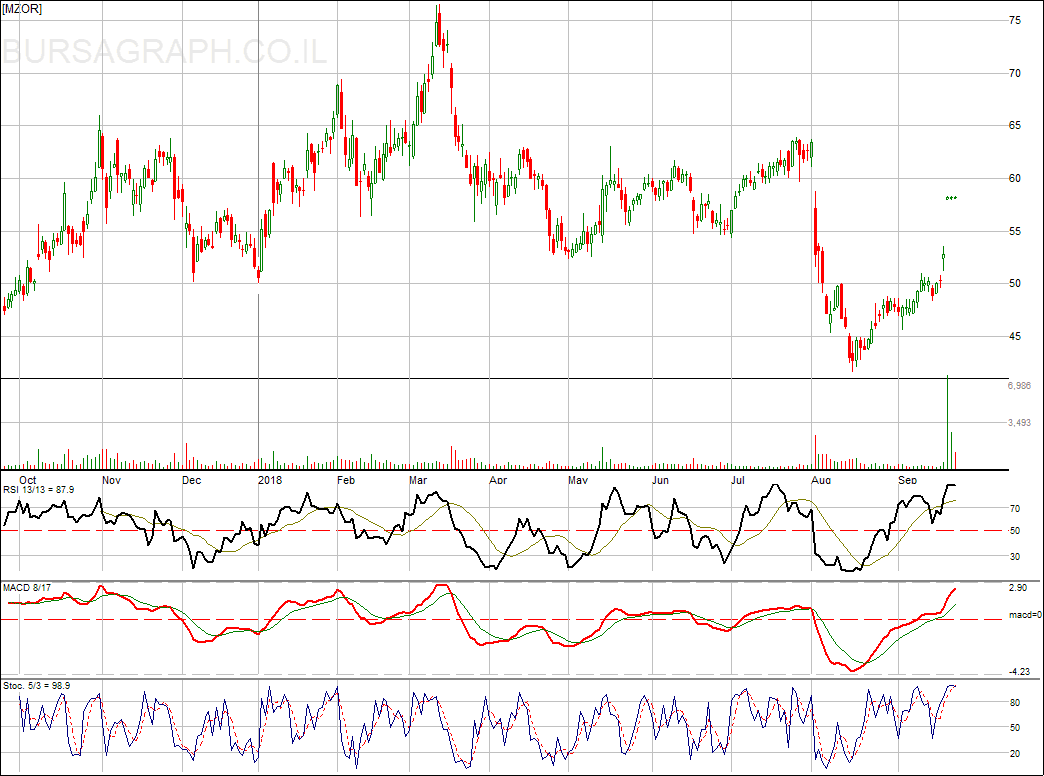Click the Mar month label on the time axis
1044x776 pixels.
point(418,480)
